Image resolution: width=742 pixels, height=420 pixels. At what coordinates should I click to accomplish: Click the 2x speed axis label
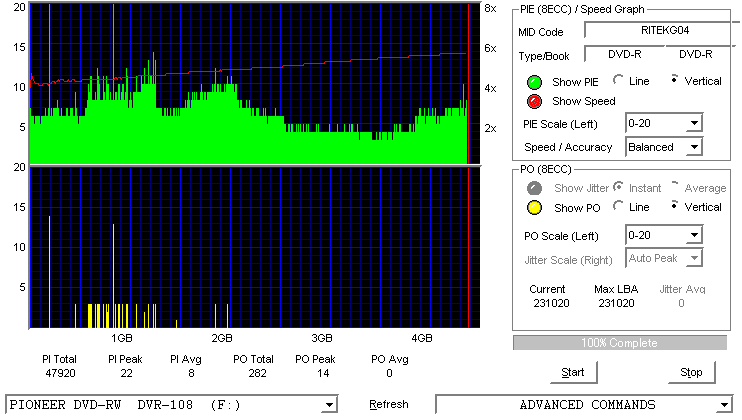(490, 128)
